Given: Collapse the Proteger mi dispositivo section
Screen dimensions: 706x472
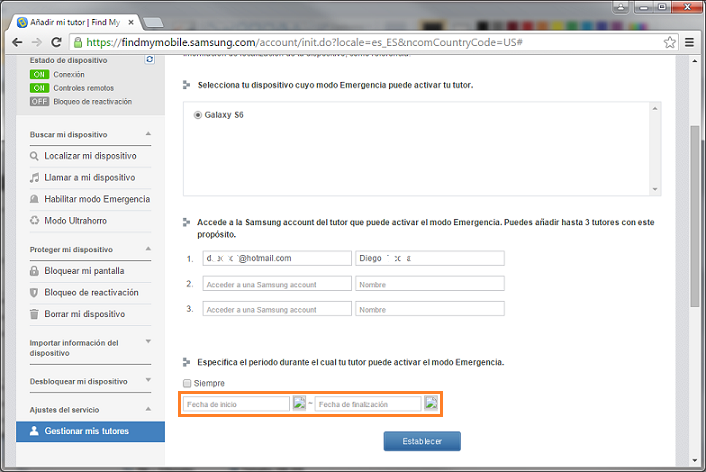Looking at the screenshot, I should [148, 249].
